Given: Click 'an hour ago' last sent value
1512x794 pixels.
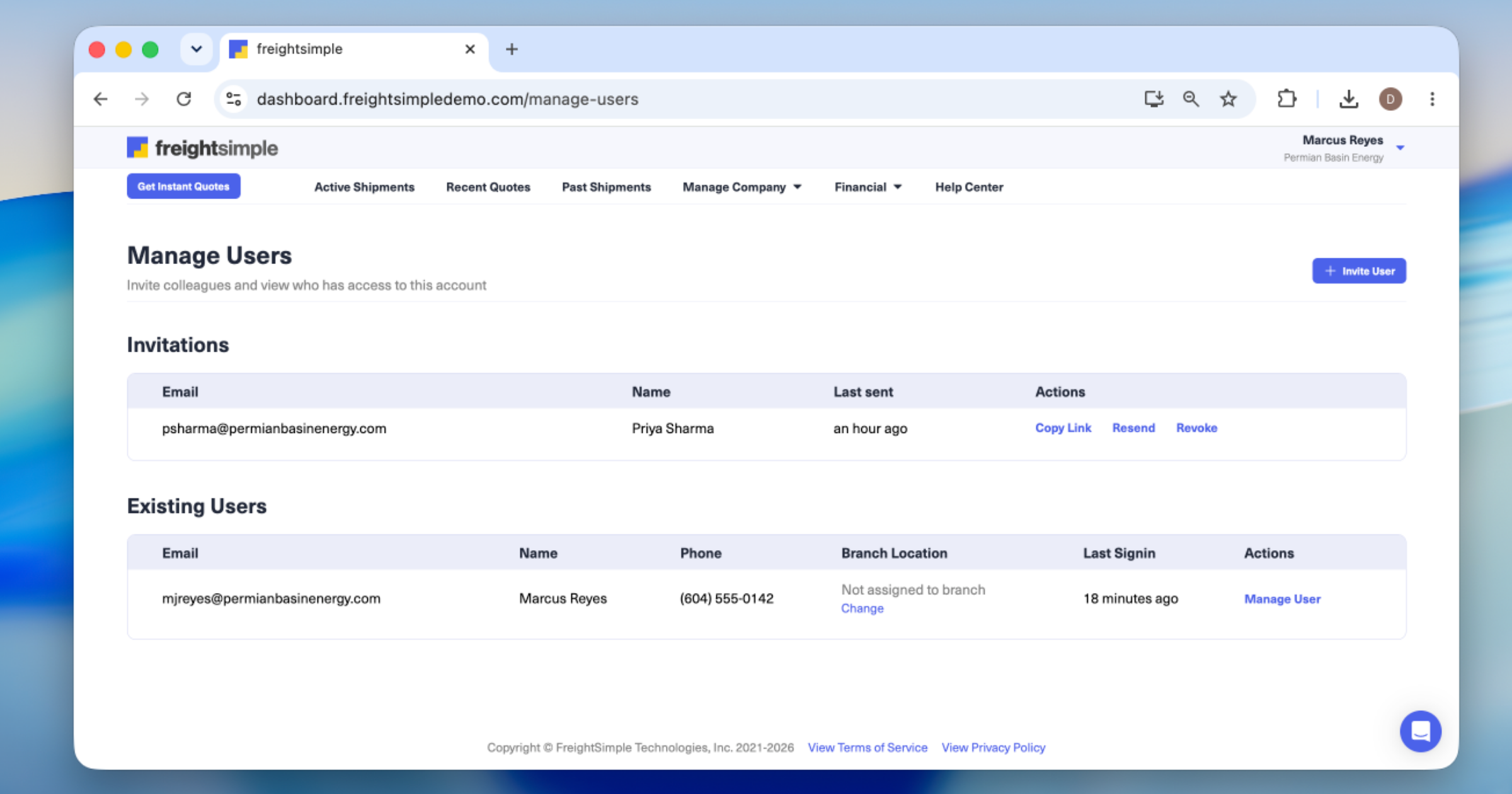Looking at the screenshot, I should click(870, 429).
